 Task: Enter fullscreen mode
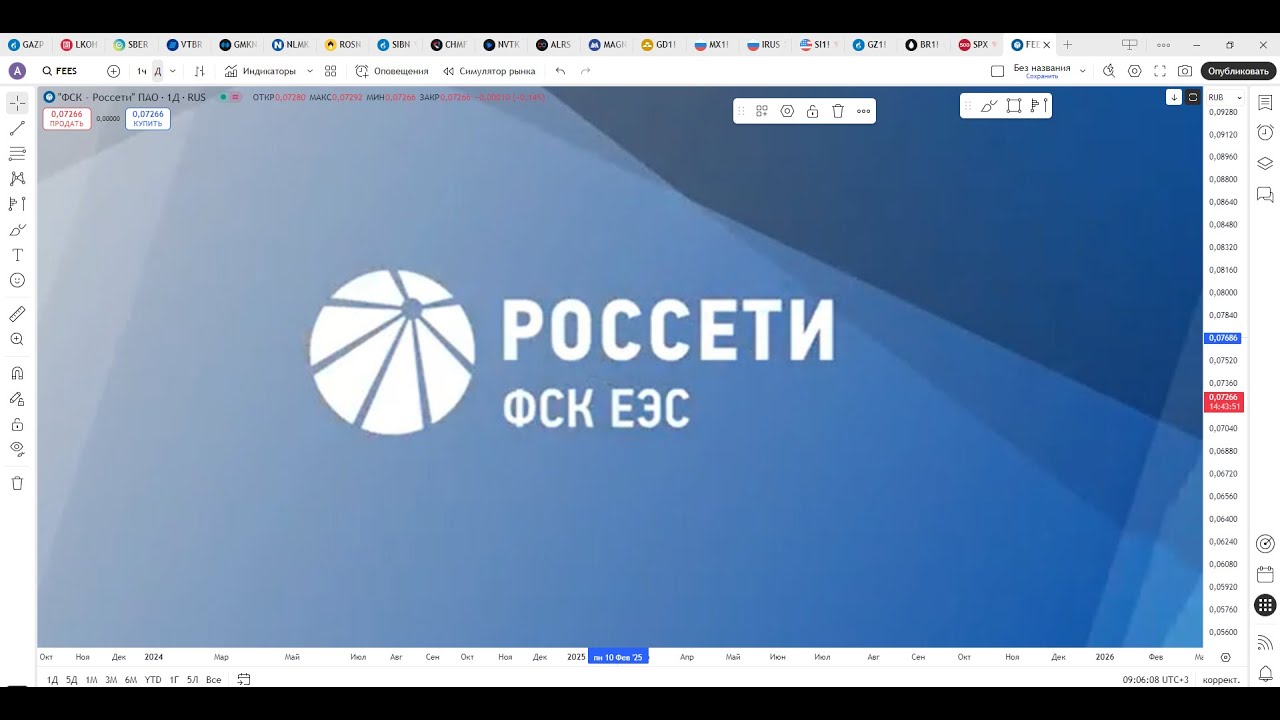[x=1160, y=71]
